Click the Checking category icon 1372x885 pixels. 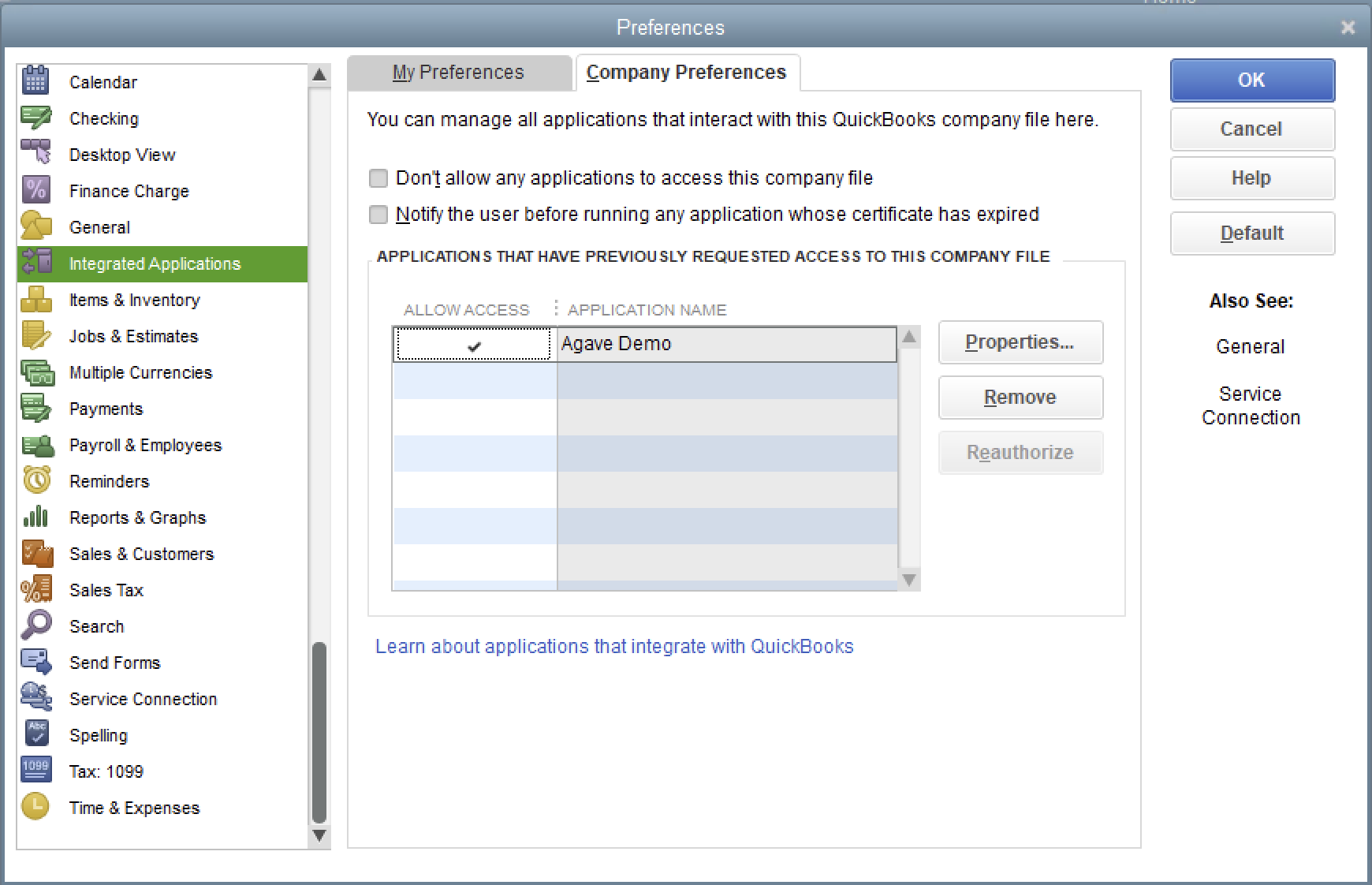35,118
